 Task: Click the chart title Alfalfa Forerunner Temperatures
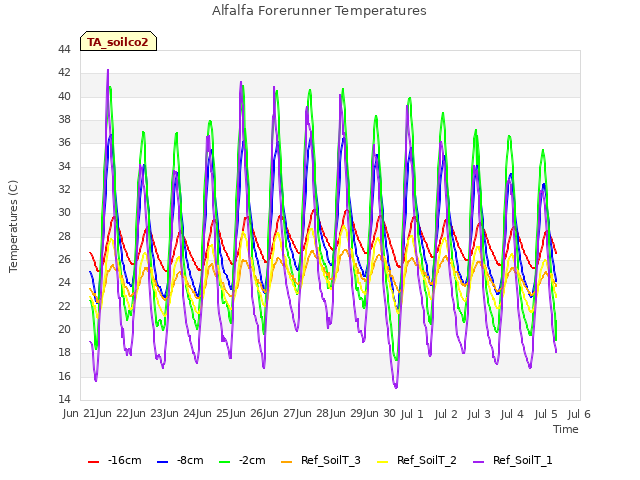(319, 11)
